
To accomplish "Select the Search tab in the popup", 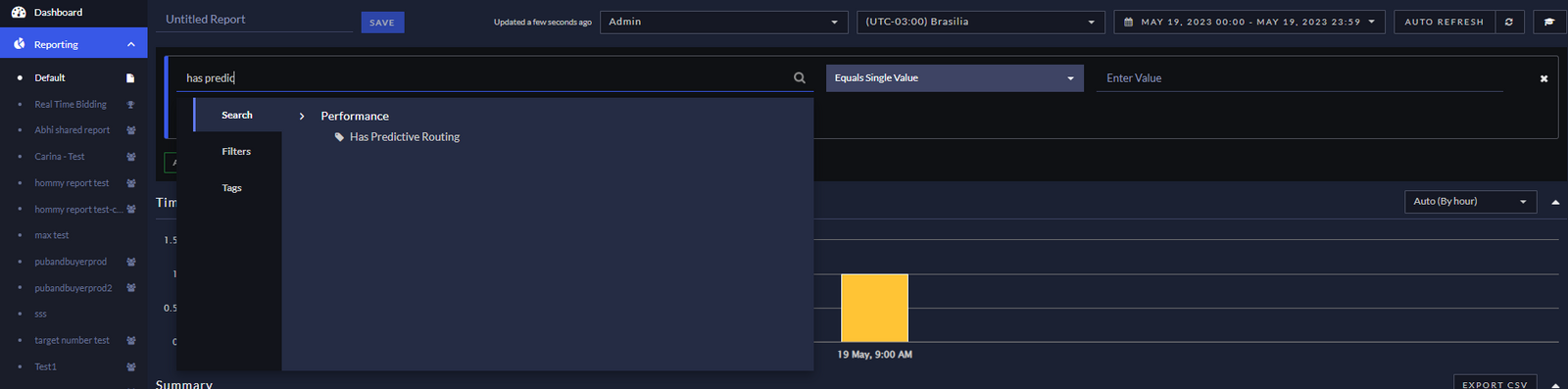I will coord(237,115).
